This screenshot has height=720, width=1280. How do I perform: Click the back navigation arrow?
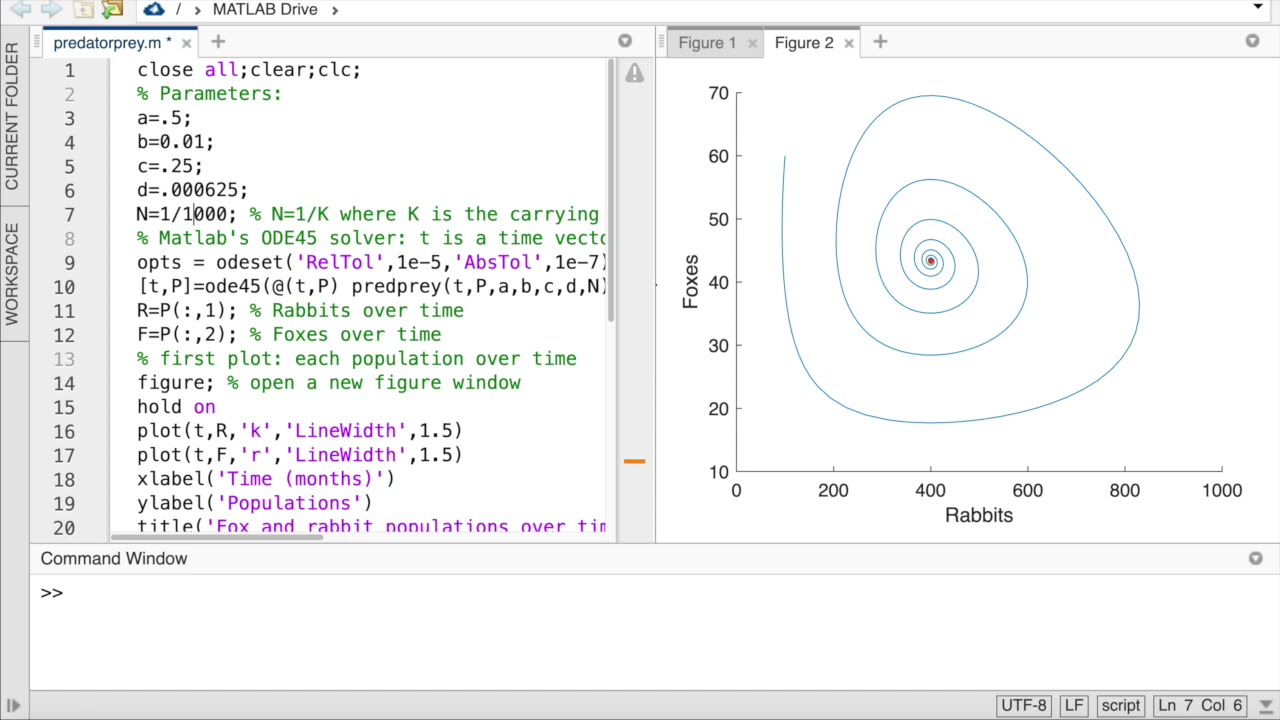(19, 9)
